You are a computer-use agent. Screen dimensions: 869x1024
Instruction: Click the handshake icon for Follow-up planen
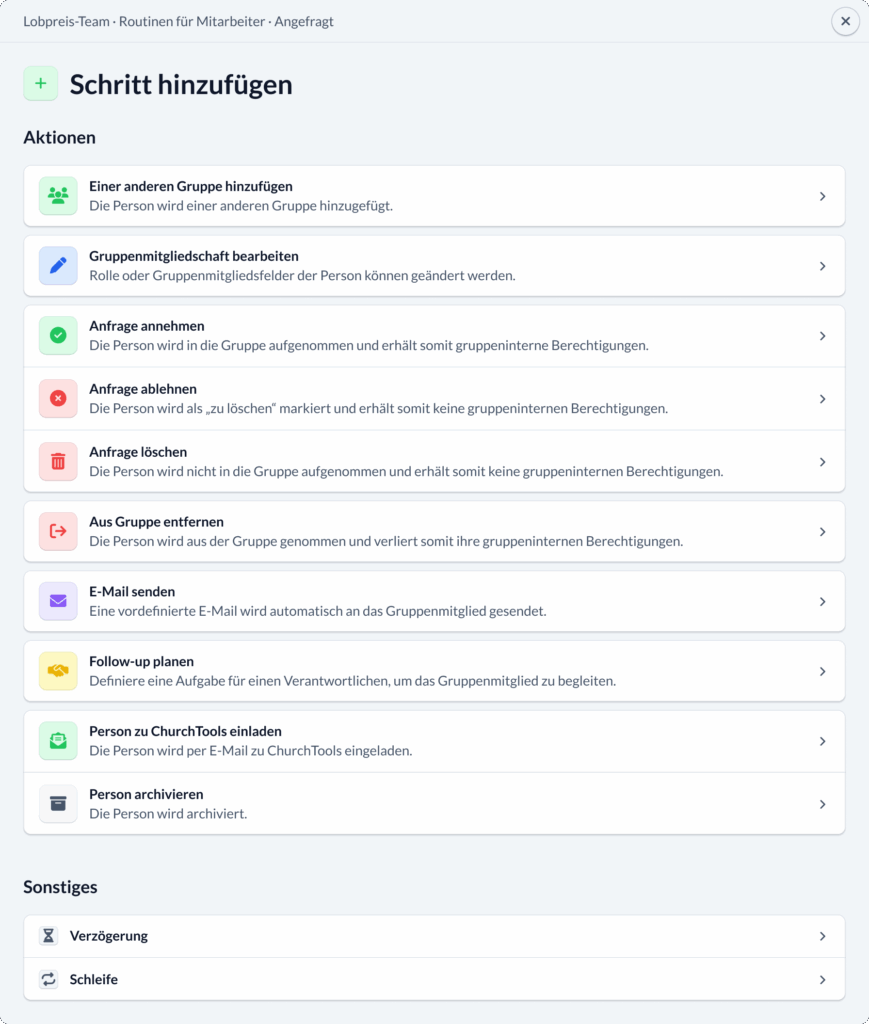57,671
